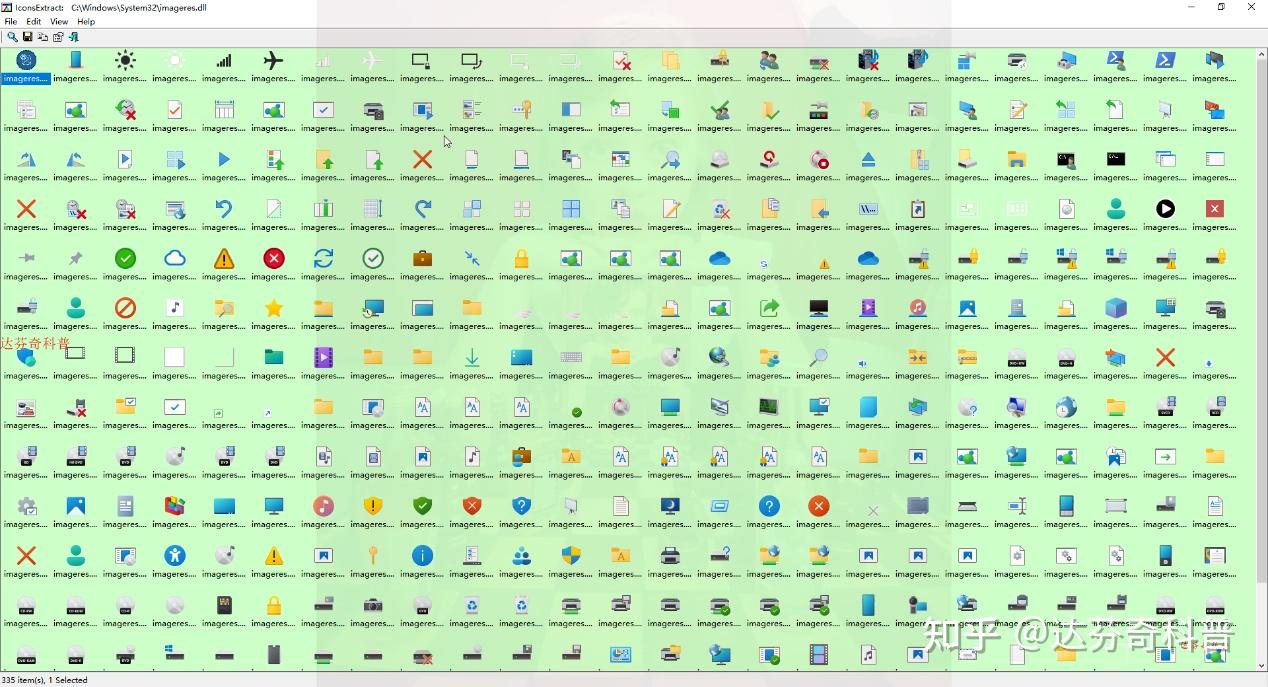This screenshot has height=687, width=1268.
Task: Click the Copy selected icons toolbar icon
Action: (43, 36)
